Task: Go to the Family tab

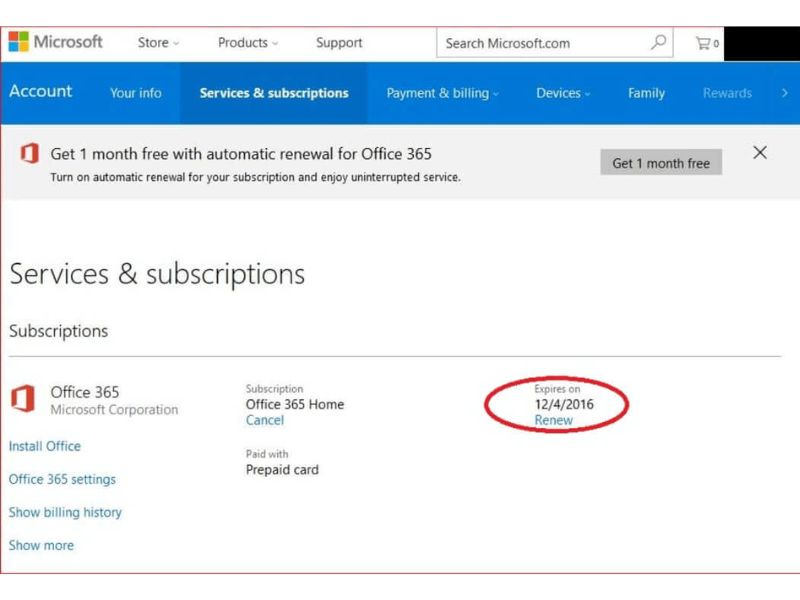Action: click(x=646, y=93)
